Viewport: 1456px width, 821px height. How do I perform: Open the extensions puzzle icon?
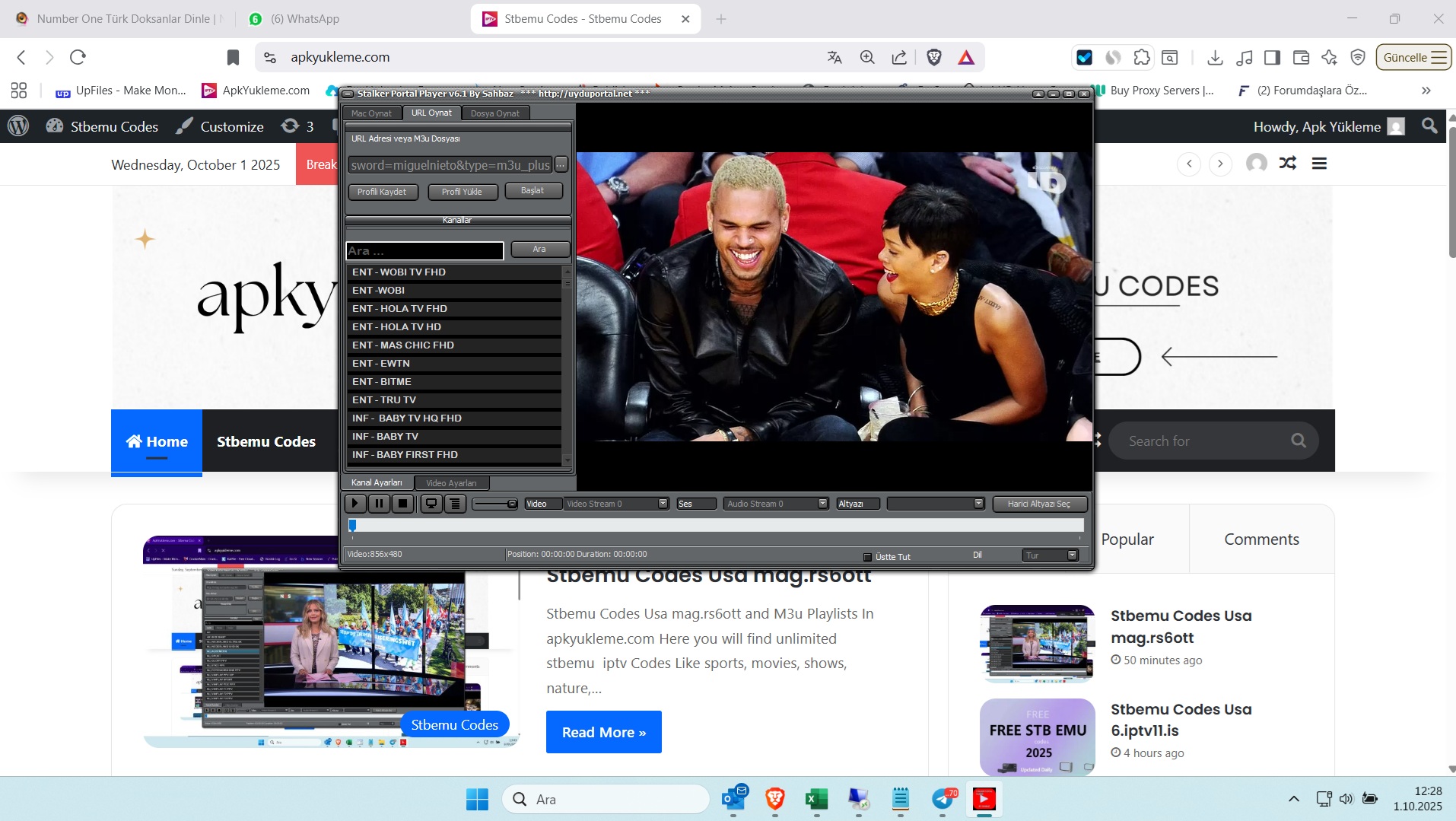click(x=1141, y=57)
